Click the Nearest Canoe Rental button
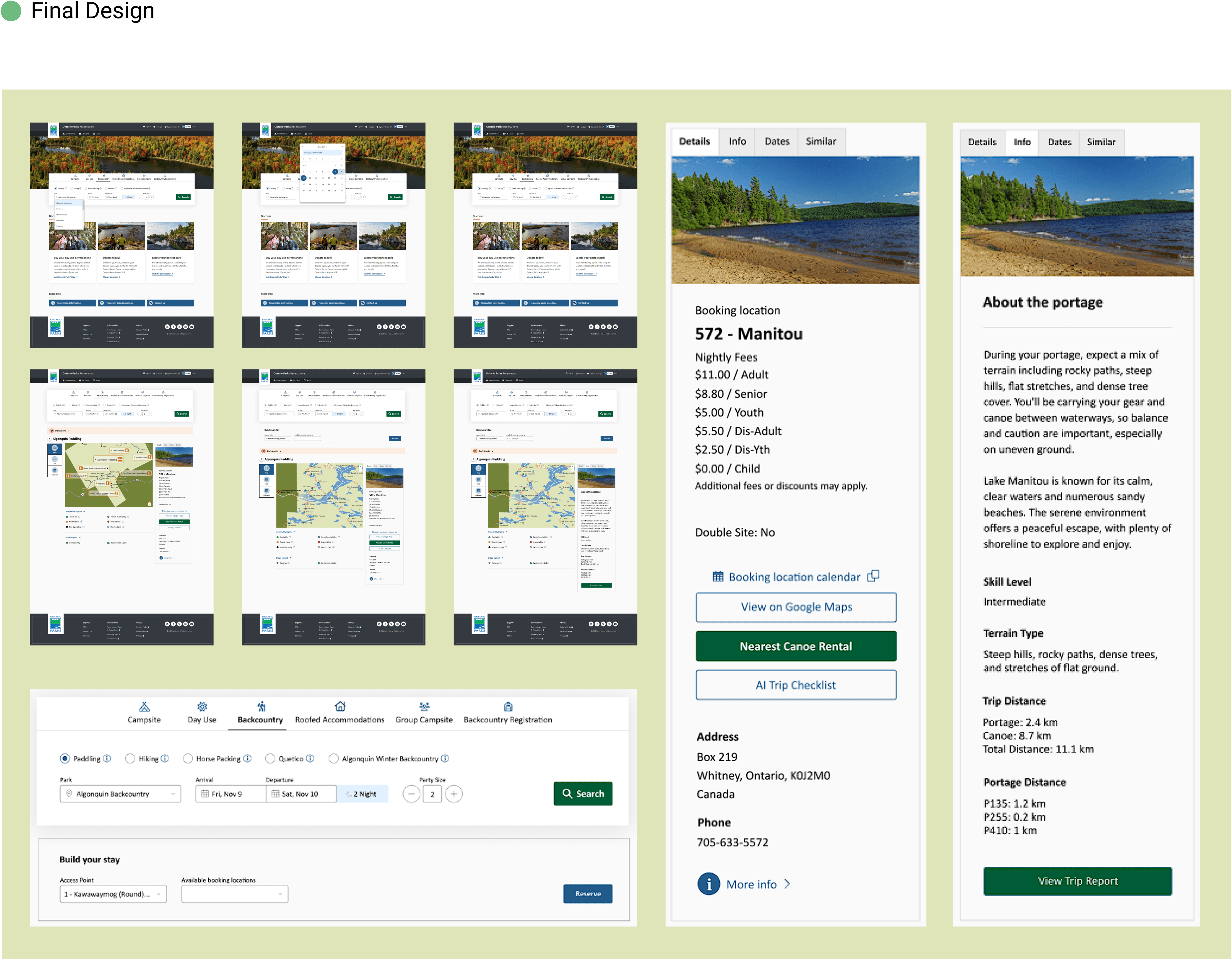Screen dimensions: 1232x959 point(795,646)
